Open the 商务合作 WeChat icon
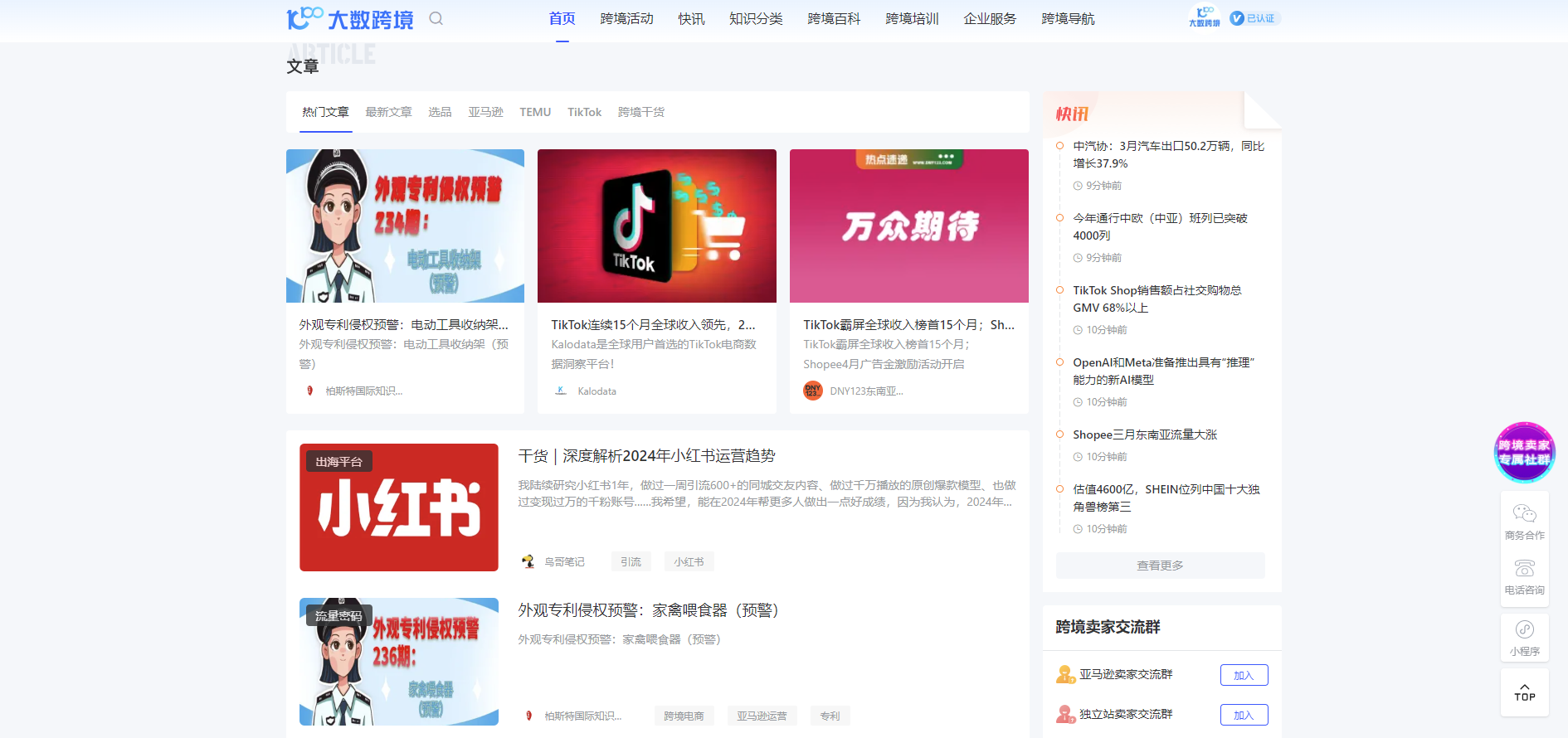This screenshot has height=738, width=1568. [x=1525, y=513]
